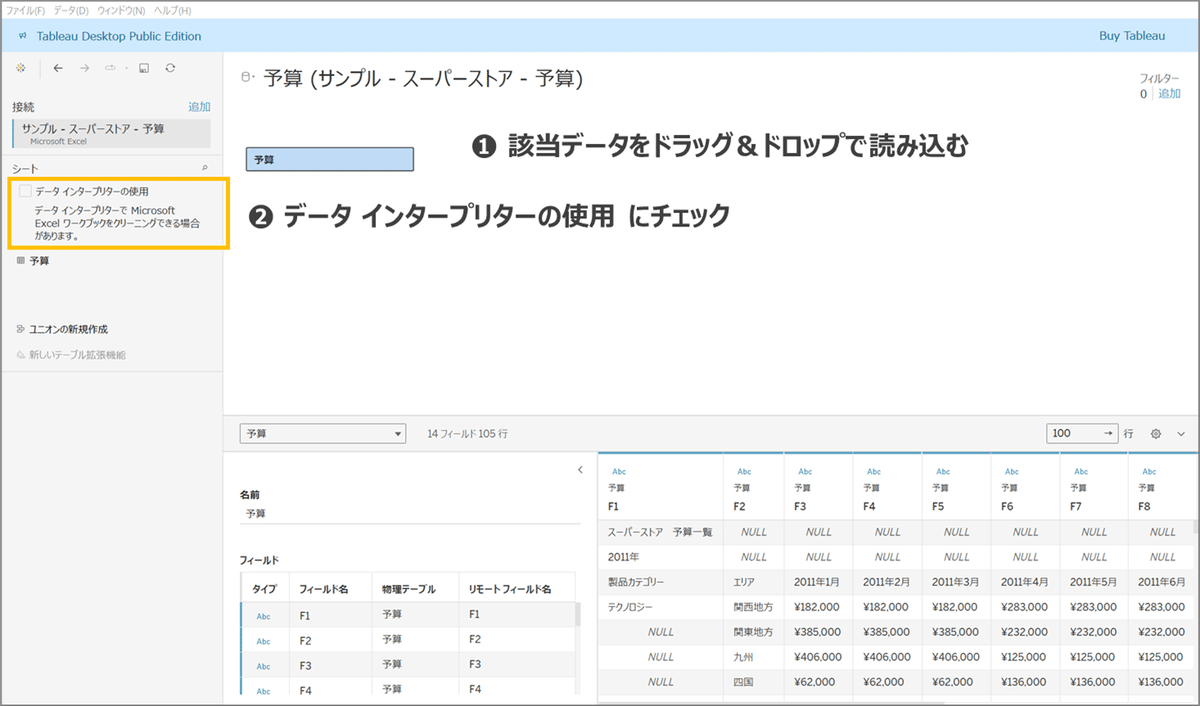Click the 製品カテゴリー cell

(x=660, y=582)
